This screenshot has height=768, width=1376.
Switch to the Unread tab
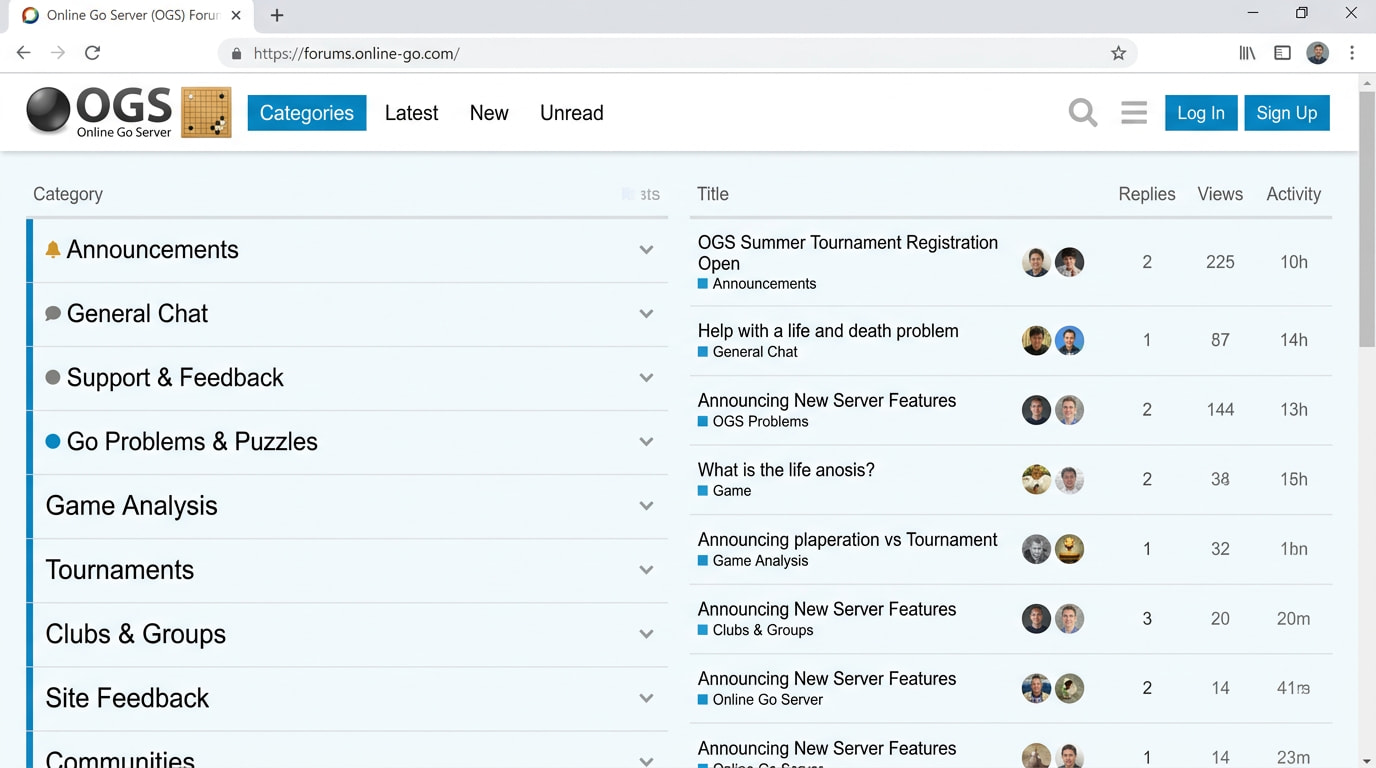[x=571, y=113]
